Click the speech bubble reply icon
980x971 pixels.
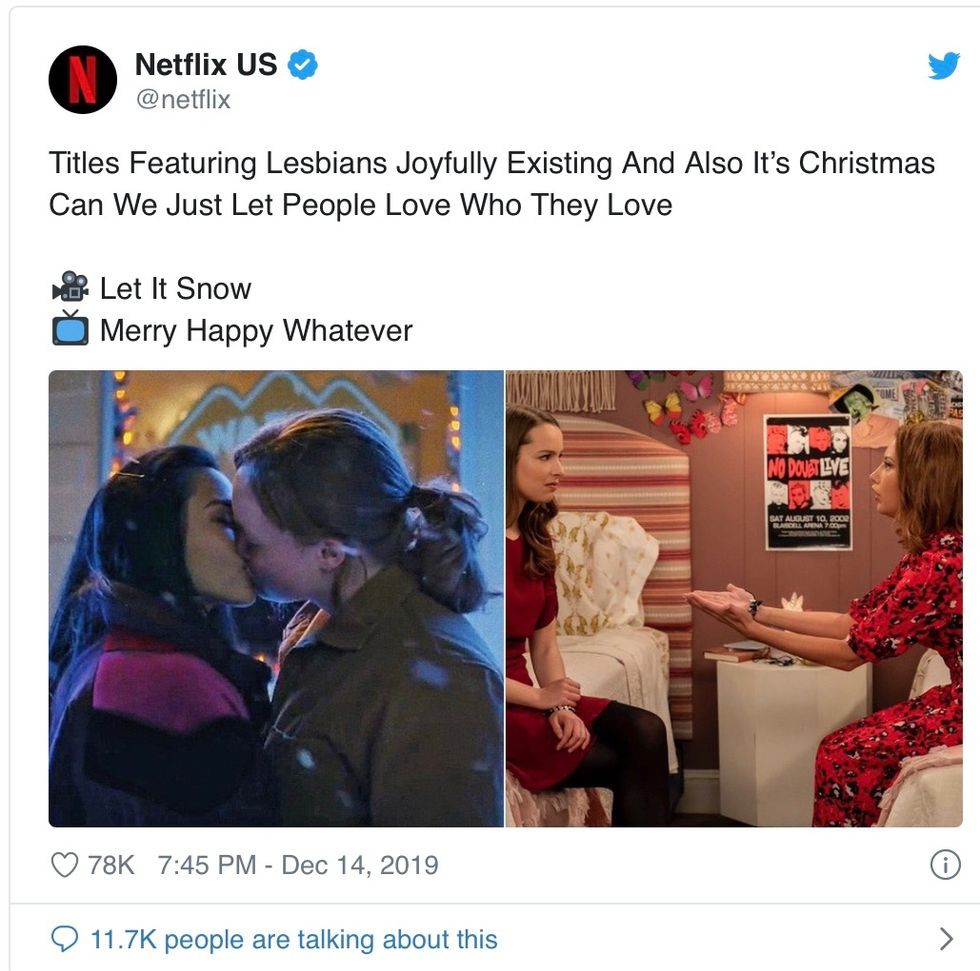click(x=64, y=939)
